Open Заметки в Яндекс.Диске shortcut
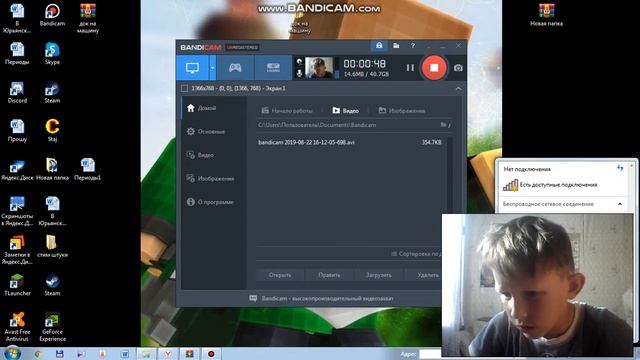The width and height of the screenshot is (640, 360). [17, 249]
